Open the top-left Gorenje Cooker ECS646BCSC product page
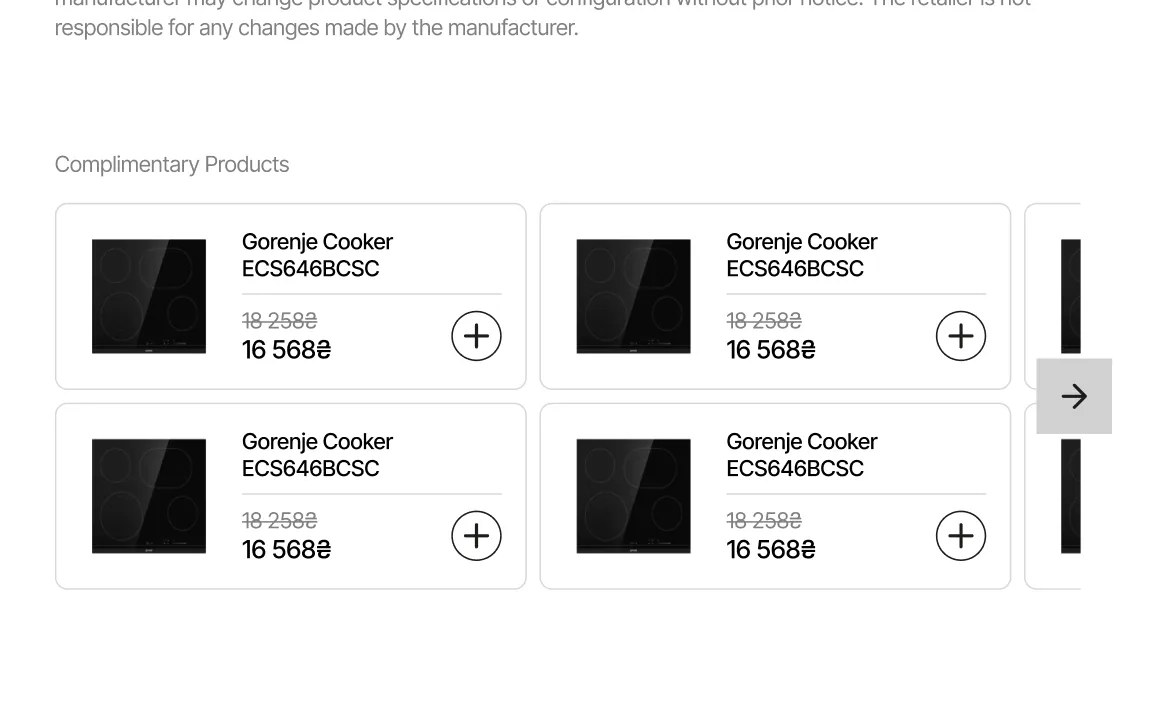 pyautogui.click(x=317, y=255)
